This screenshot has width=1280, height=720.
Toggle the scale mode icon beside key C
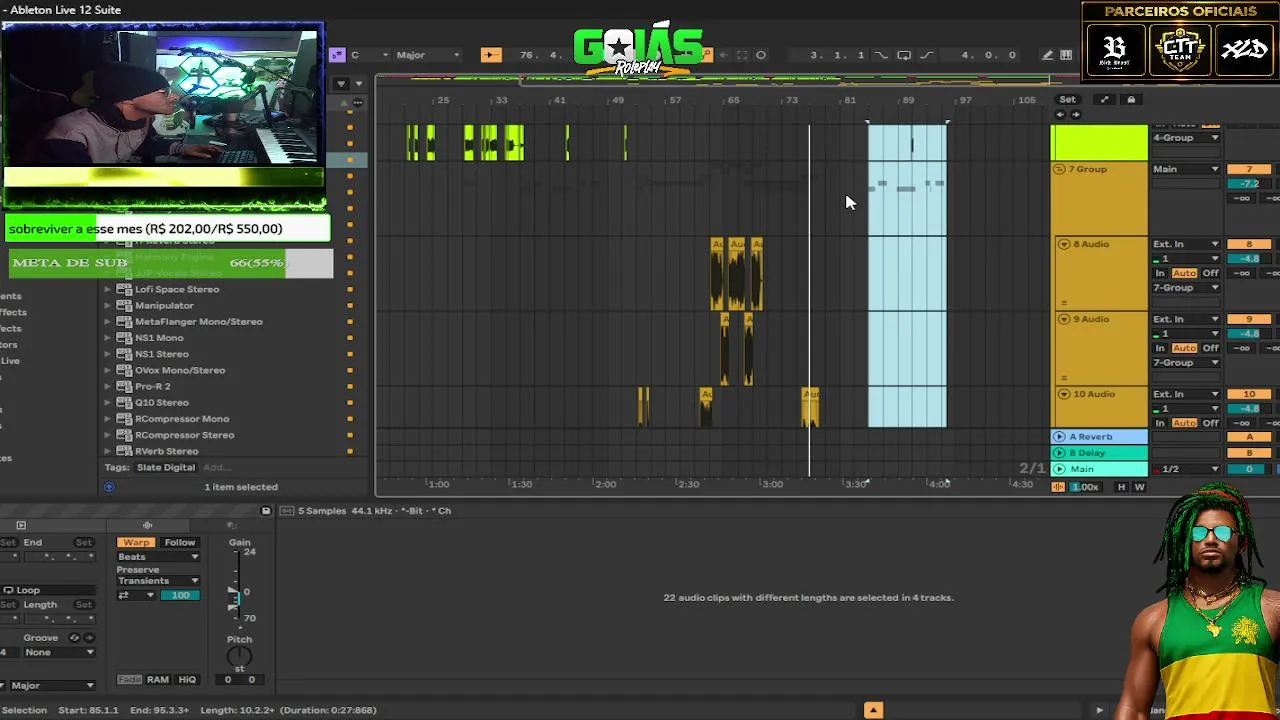(x=337, y=55)
